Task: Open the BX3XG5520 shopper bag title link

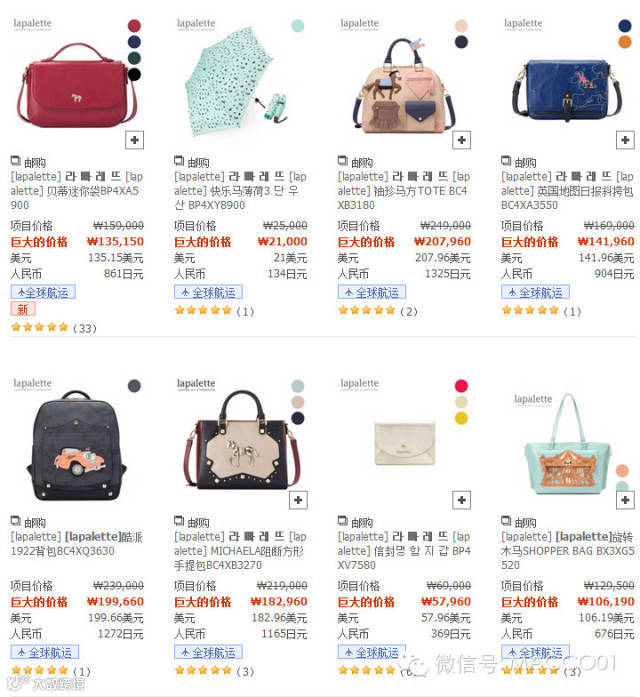Action: pyautogui.click(x=568, y=551)
